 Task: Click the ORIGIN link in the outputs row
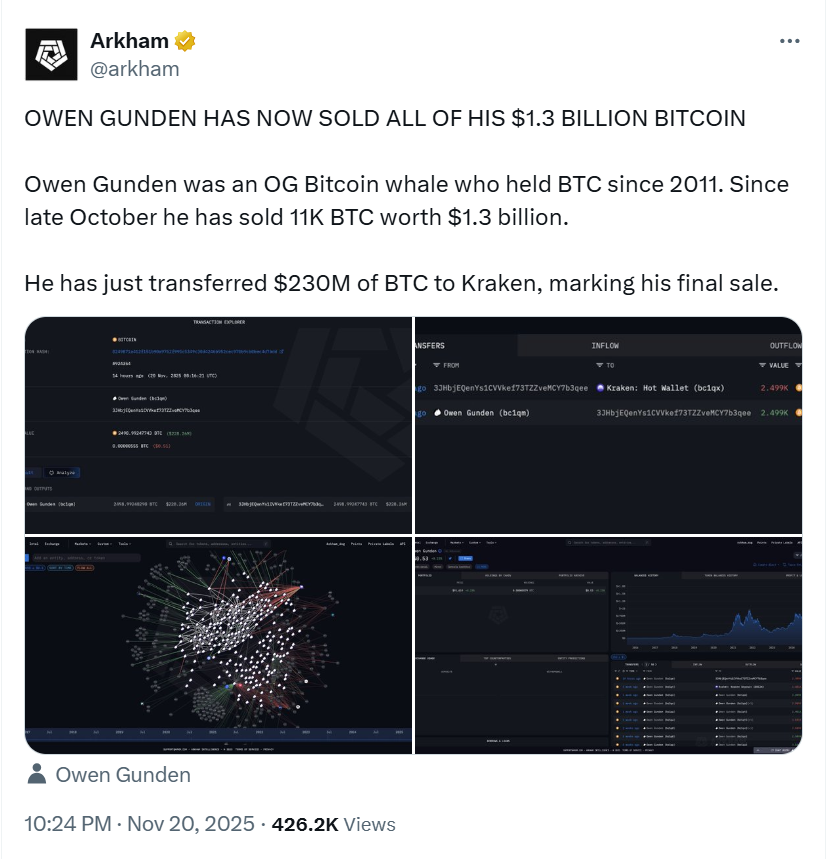click(x=202, y=504)
